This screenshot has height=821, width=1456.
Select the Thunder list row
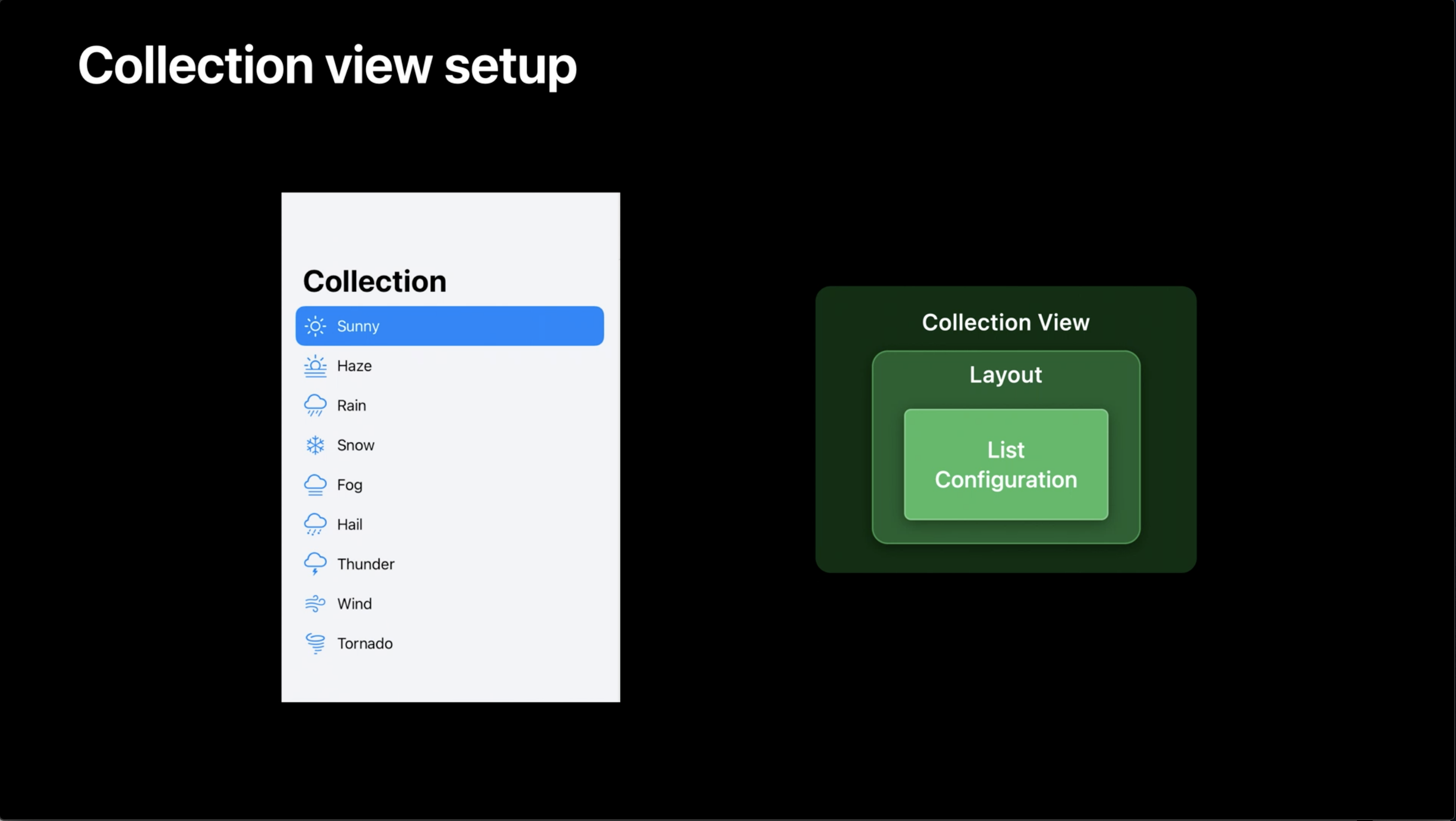click(x=450, y=564)
